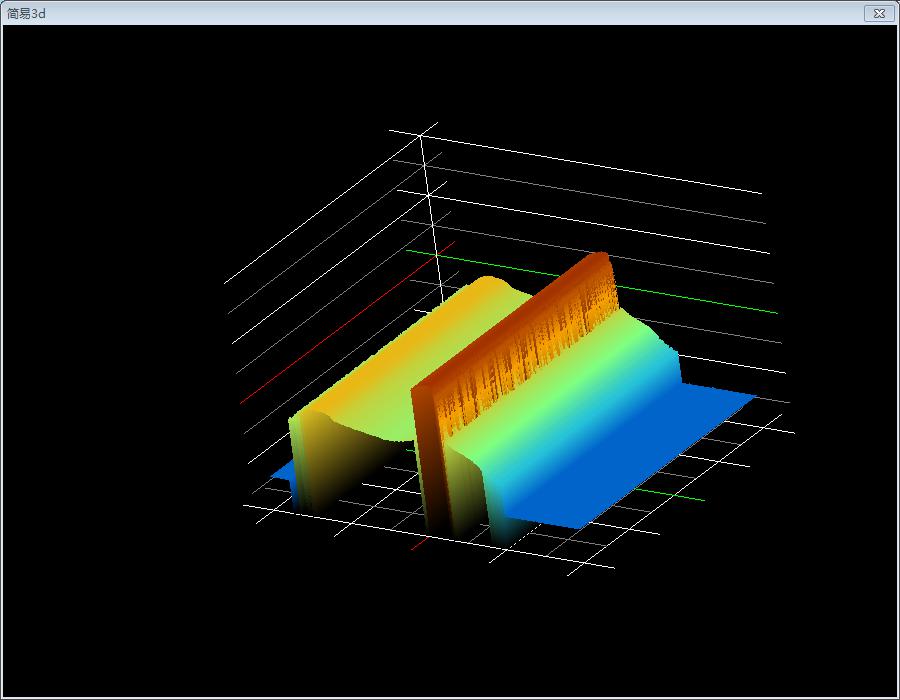Viewport: 900px width, 700px height.
Task: Click the stepped bump at slope's far end
Action: point(660,347)
